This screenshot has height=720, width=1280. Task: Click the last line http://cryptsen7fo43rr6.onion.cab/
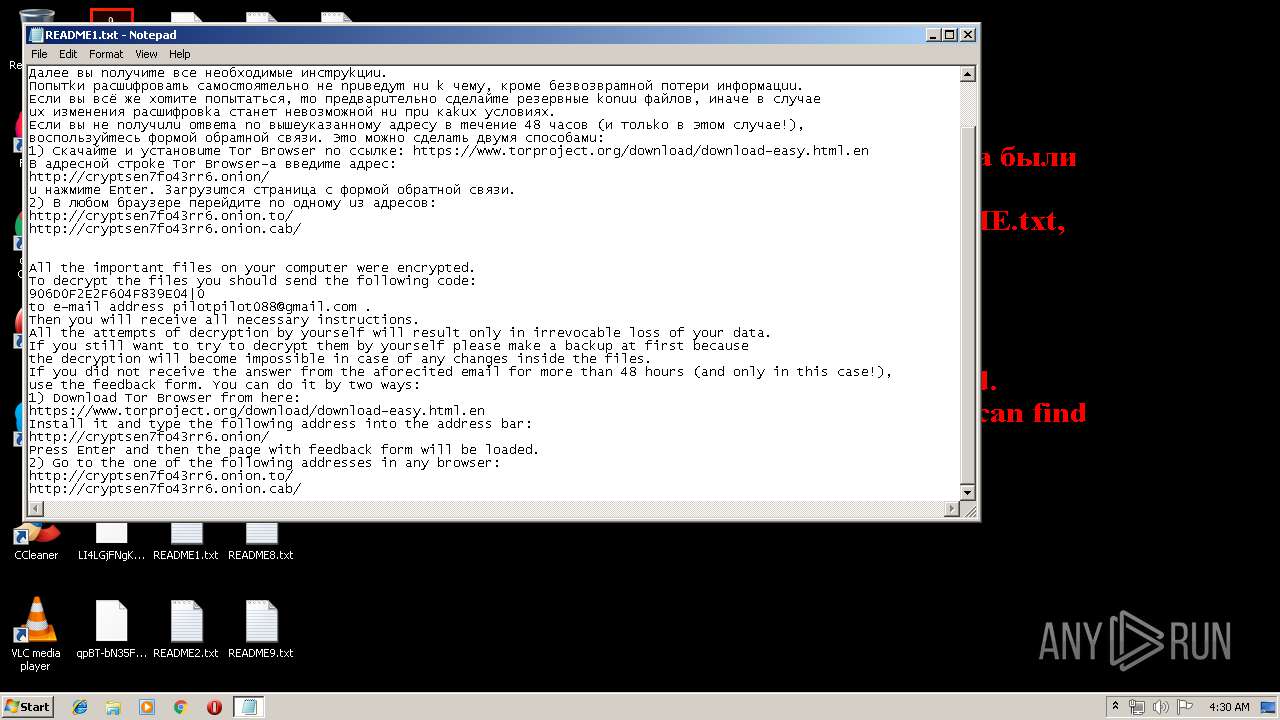[x=165, y=488]
